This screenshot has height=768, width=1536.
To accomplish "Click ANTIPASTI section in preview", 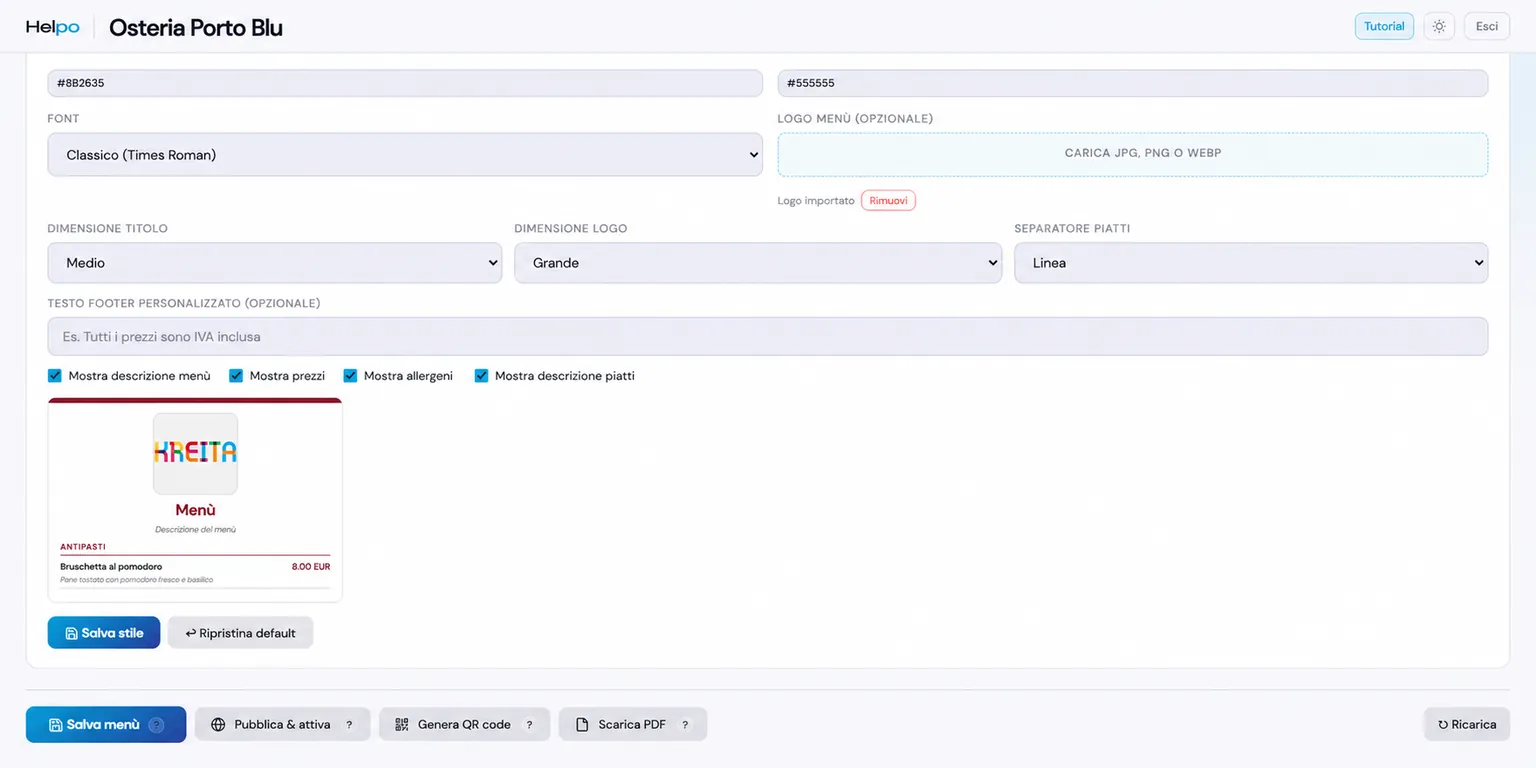I will pos(83,547).
